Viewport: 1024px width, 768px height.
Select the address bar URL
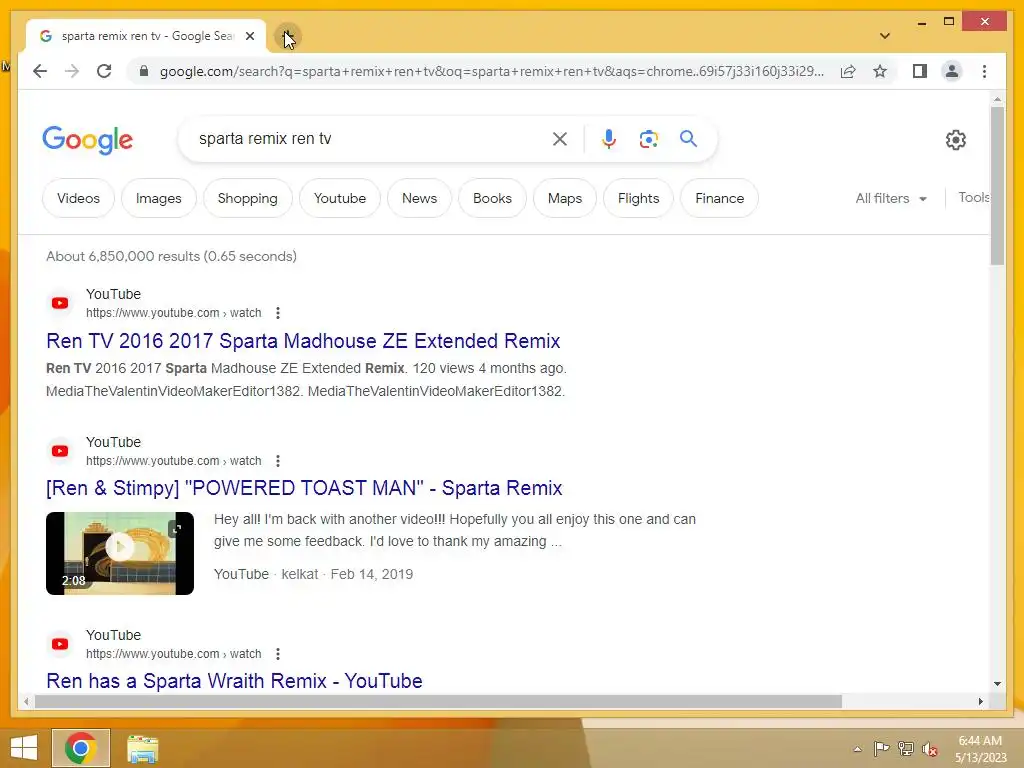(x=491, y=71)
